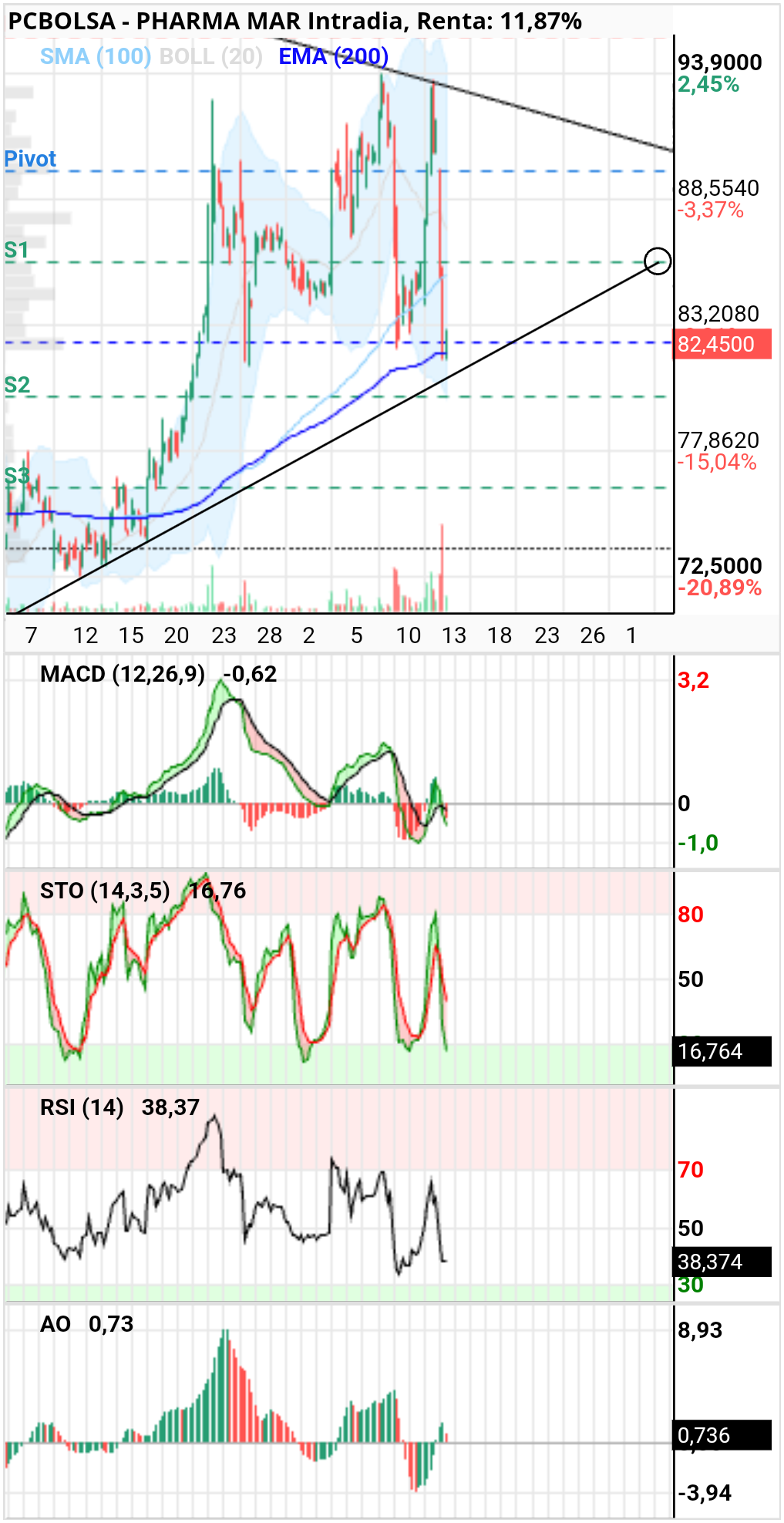Click the AO value 0,73
784x1523 pixels.
click(111, 1325)
